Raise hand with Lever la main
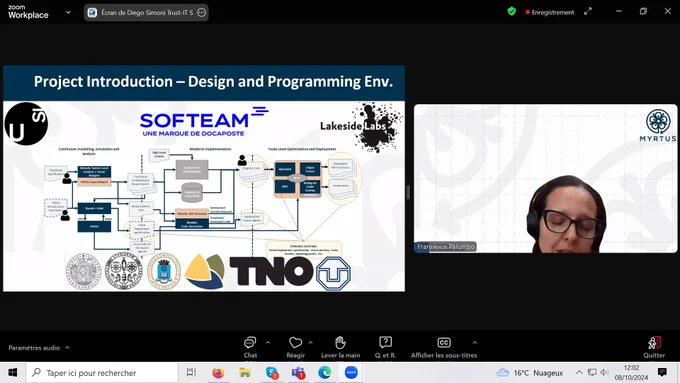The width and height of the screenshot is (680, 383). [340, 347]
